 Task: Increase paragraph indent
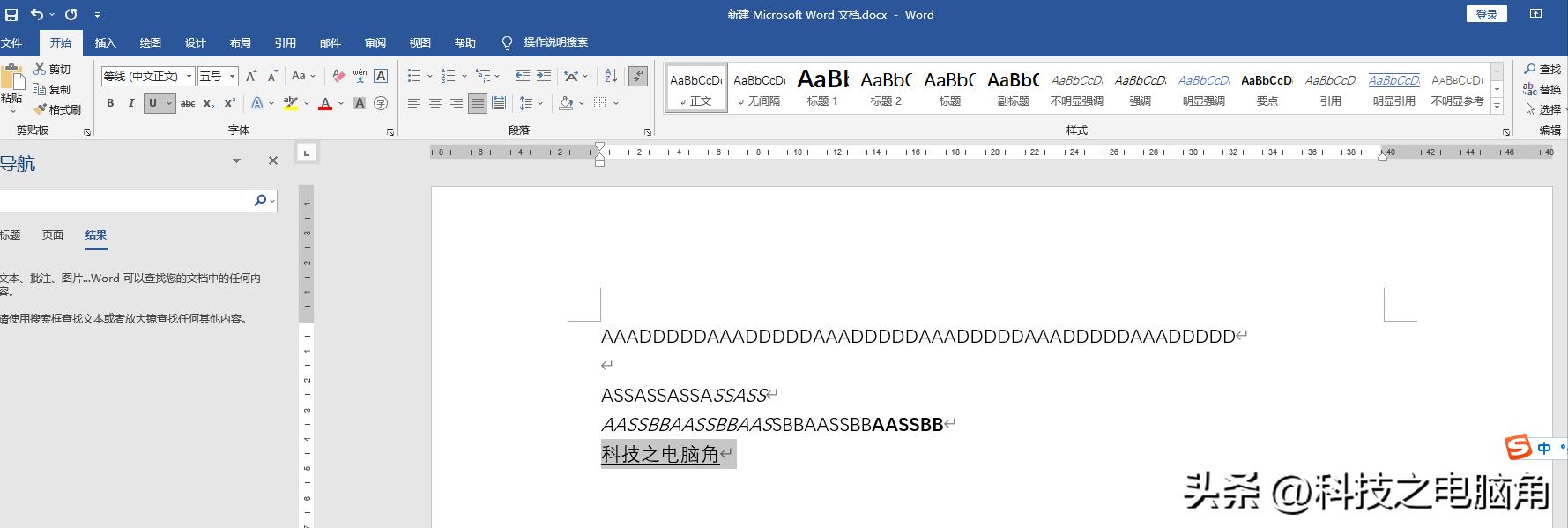(544, 76)
